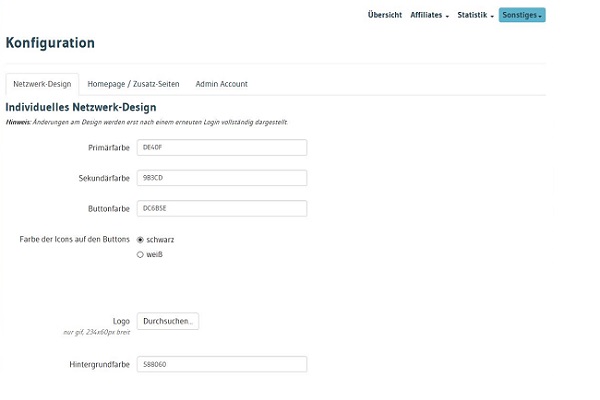Click the Konfiguration page heading

[50, 43]
